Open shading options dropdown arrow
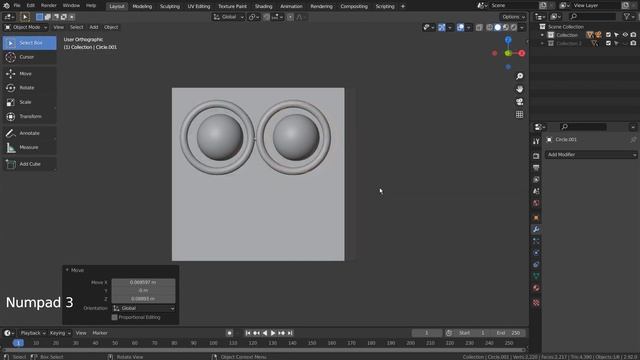The height and width of the screenshot is (360, 640). (x=522, y=27)
